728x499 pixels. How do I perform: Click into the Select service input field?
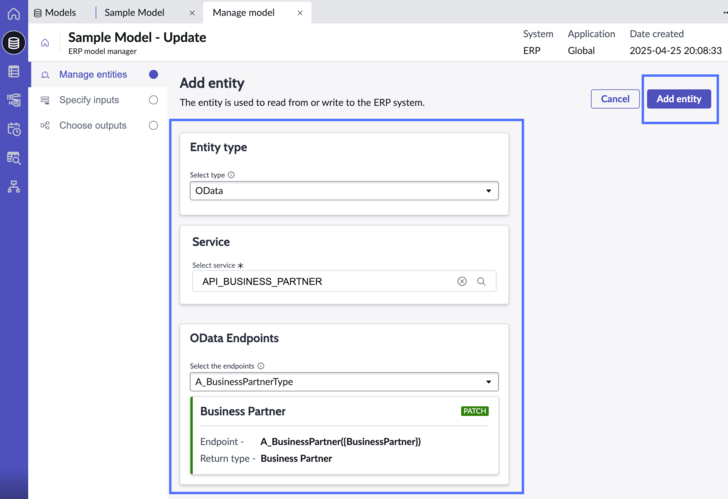344,281
